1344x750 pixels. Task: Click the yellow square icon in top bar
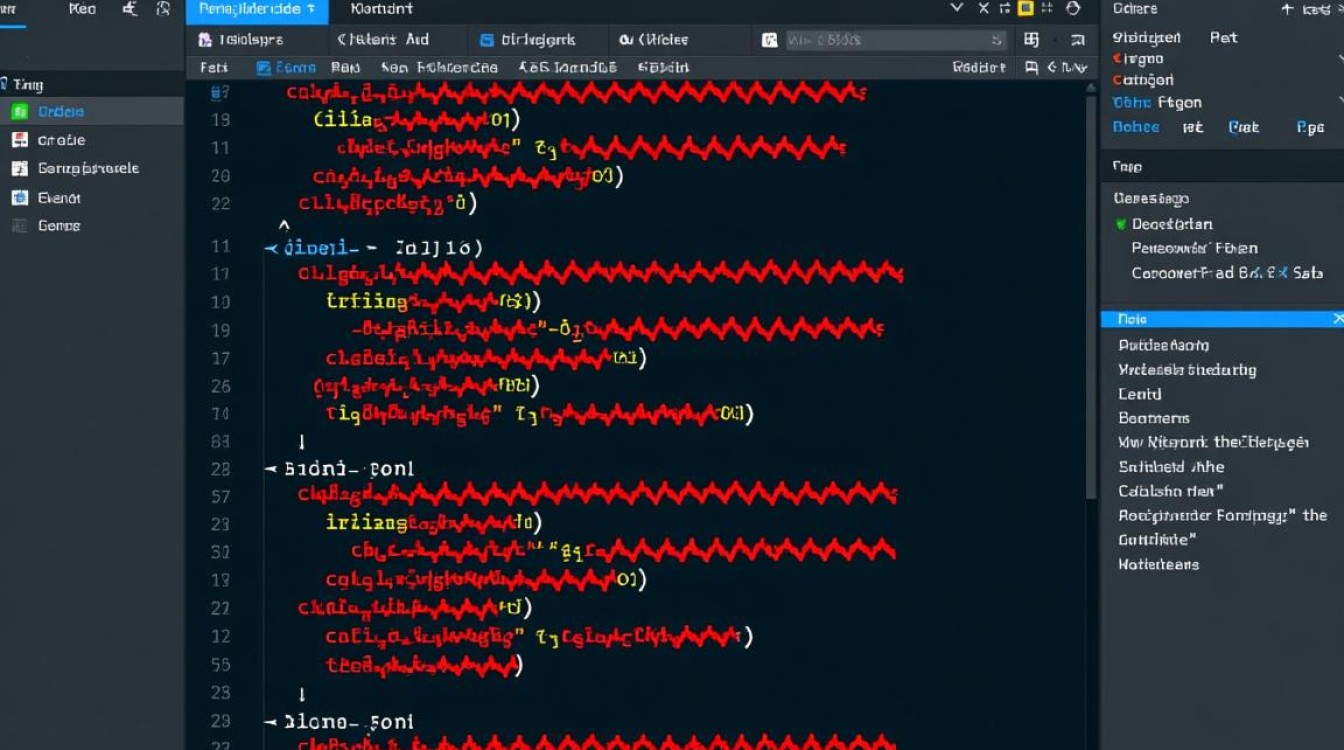tap(1025, 9)
